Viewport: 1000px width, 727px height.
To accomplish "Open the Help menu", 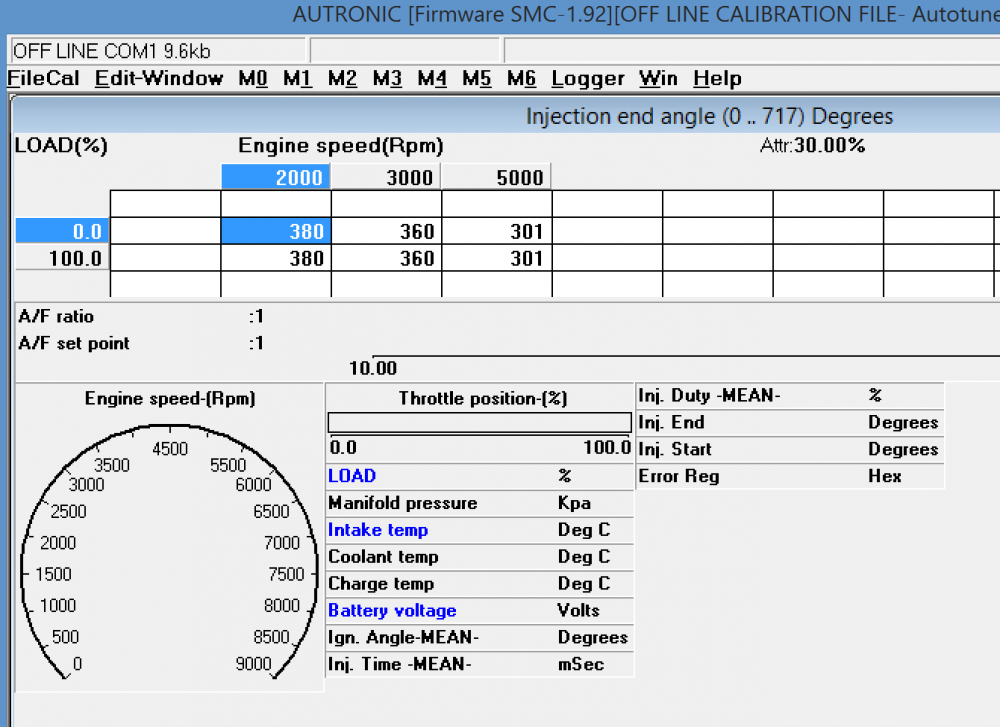I will point(717,78).
